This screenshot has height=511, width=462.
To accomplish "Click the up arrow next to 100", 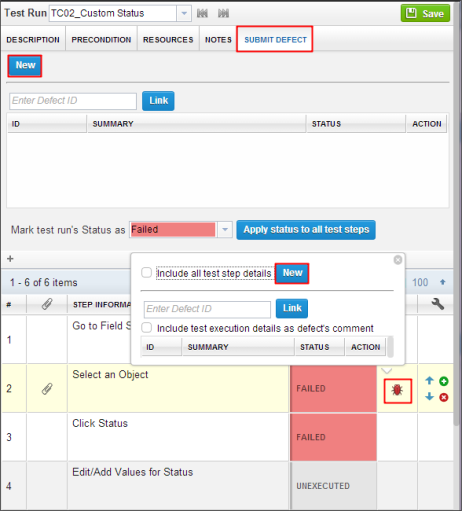I will (x=443, y=282).
